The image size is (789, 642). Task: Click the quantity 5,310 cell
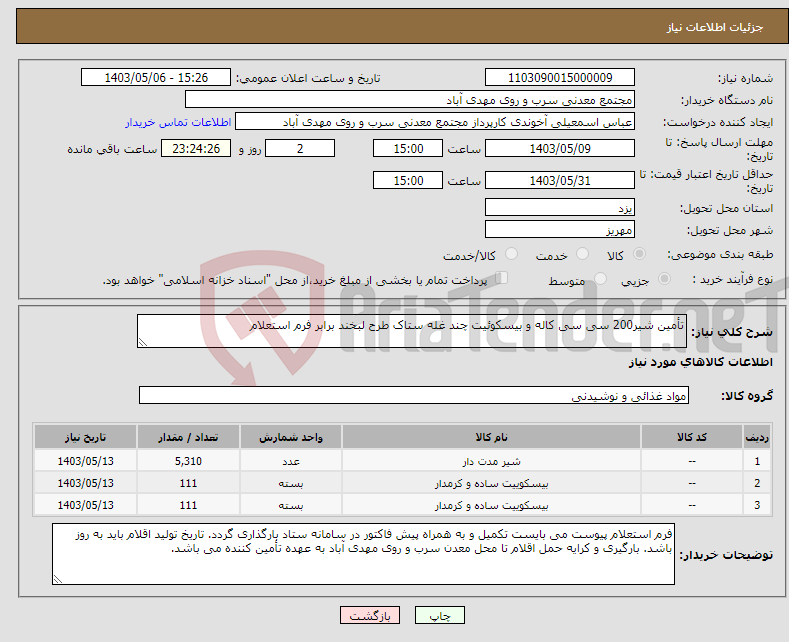click(188, 461)
